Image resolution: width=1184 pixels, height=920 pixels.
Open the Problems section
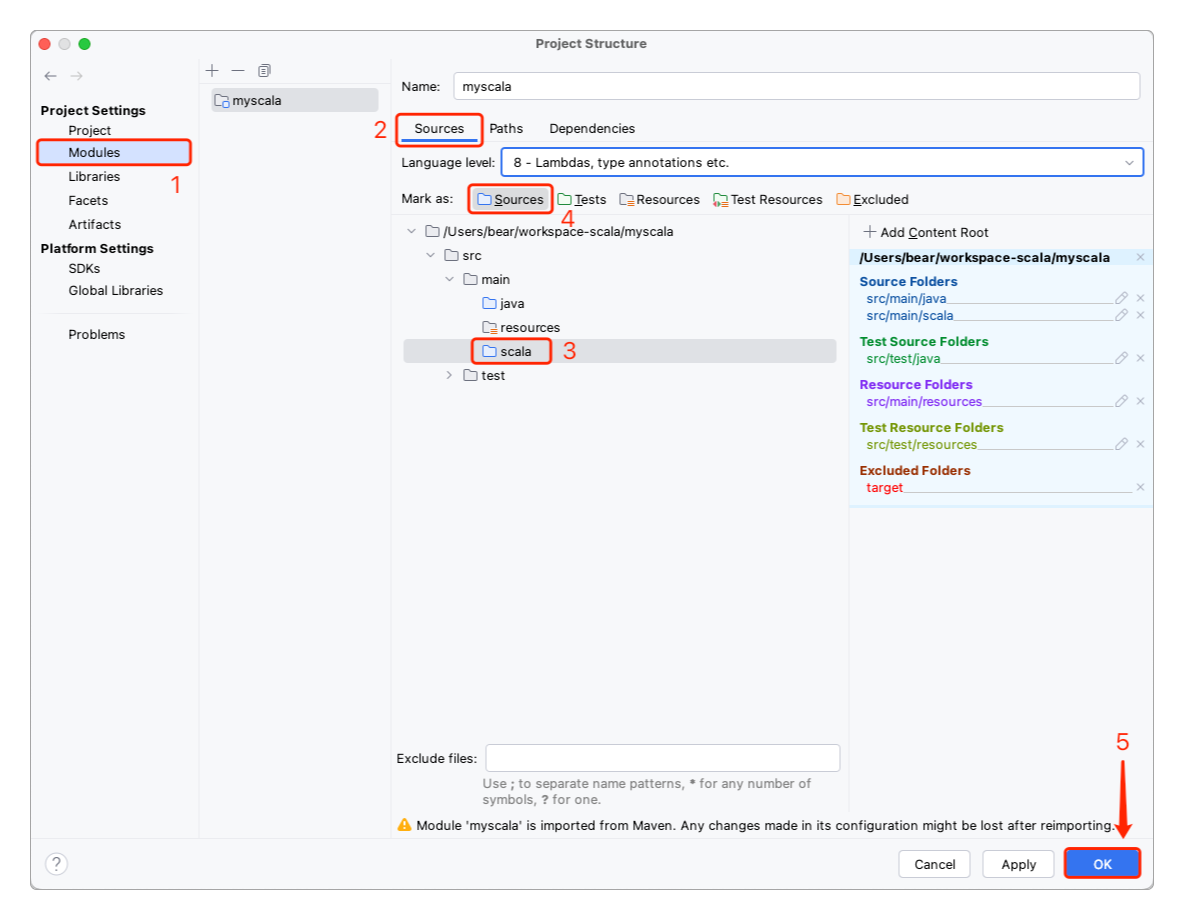pyautogui.click(x=97, y=335)
